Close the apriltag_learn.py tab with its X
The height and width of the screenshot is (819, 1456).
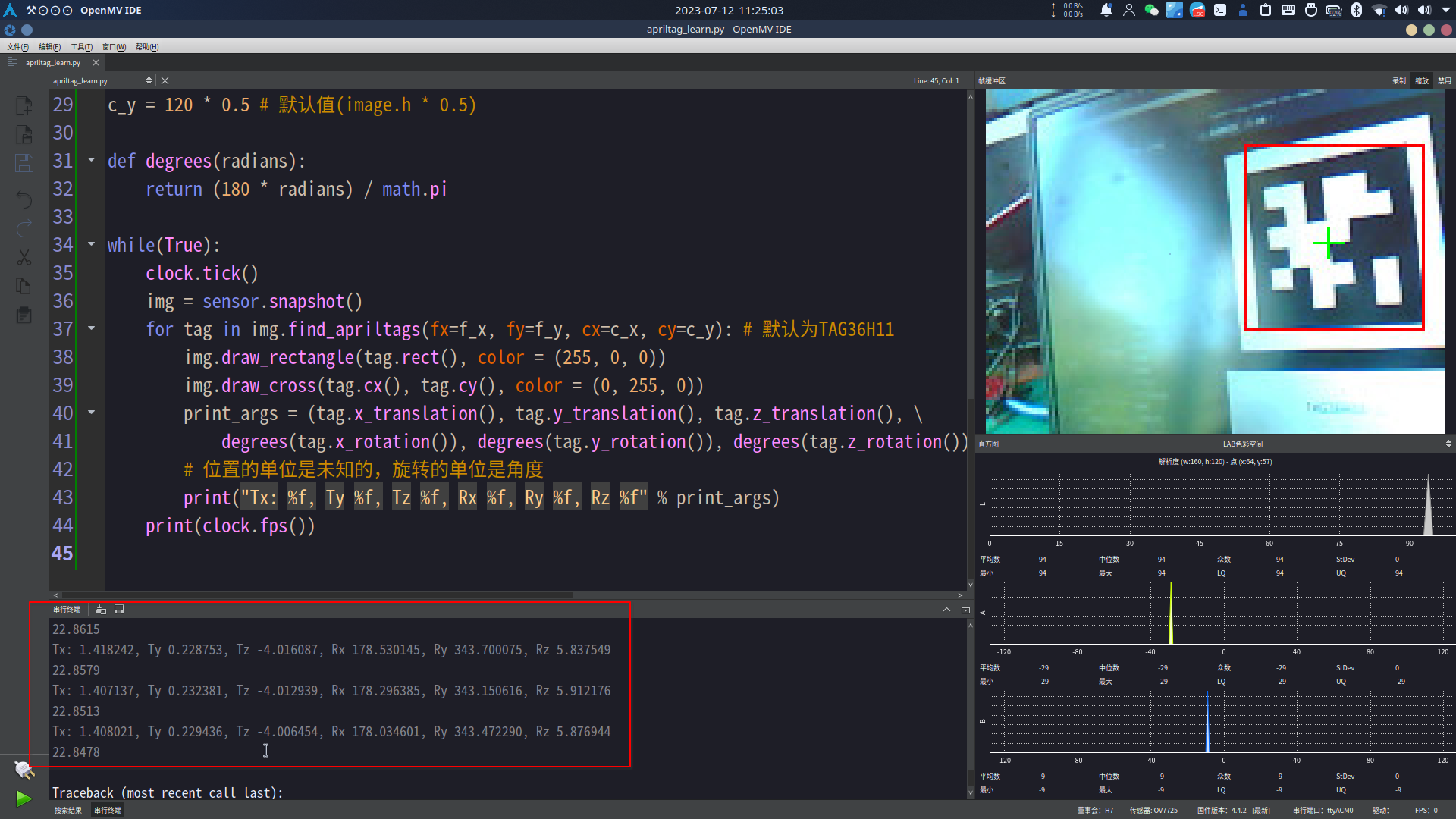(96, 63)
